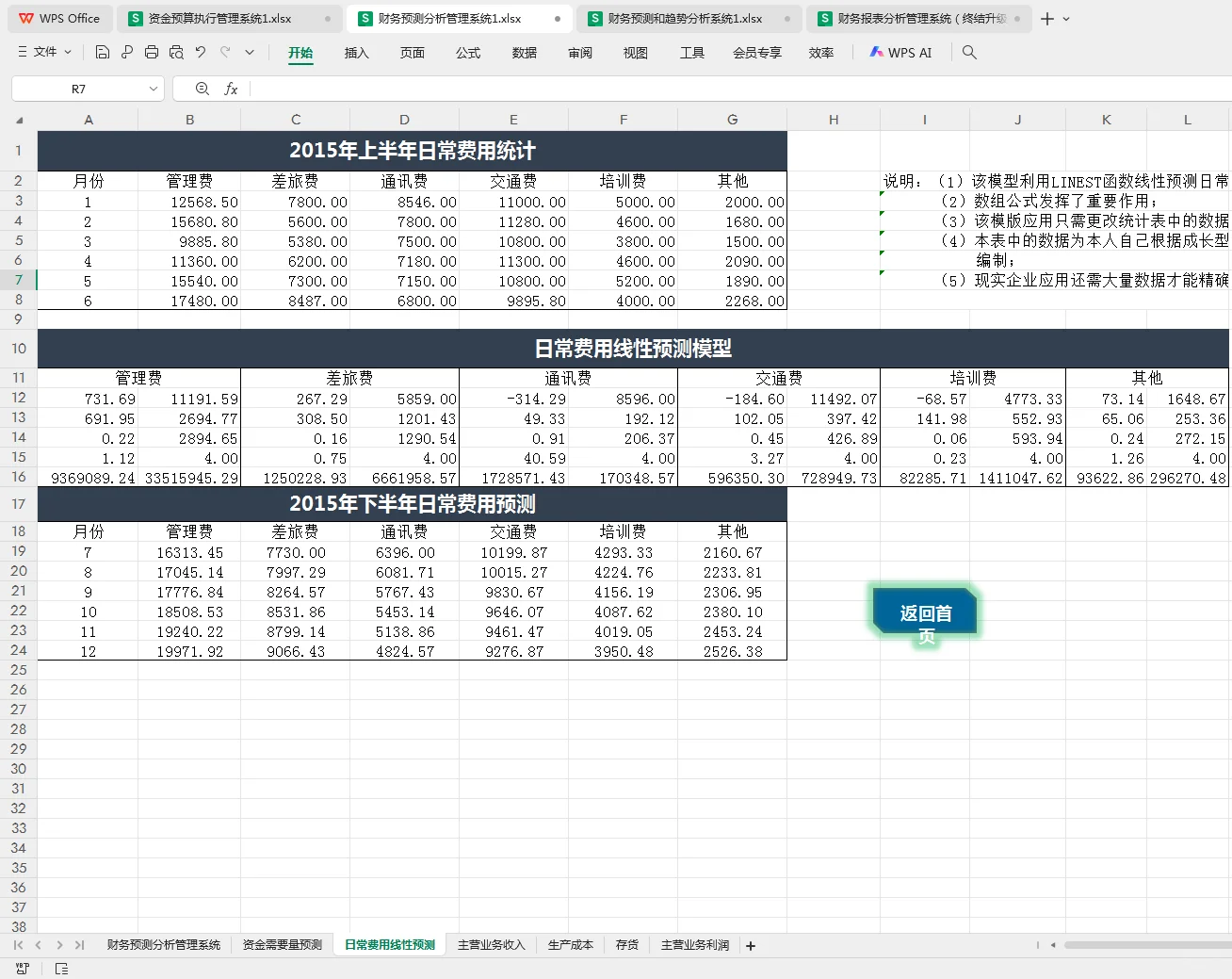Expand the dropdown beside new tab plus
Image resolution: width=1232 pixels, height=979 pixels.
[1066, 19]
